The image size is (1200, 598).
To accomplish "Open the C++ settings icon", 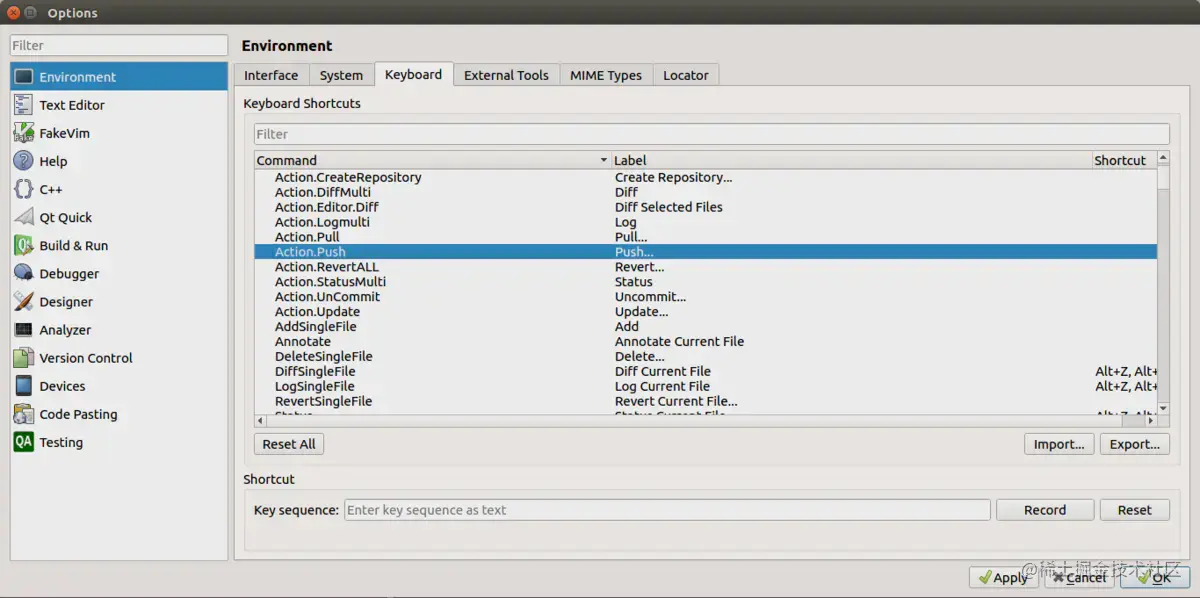I will pos(24,189).
